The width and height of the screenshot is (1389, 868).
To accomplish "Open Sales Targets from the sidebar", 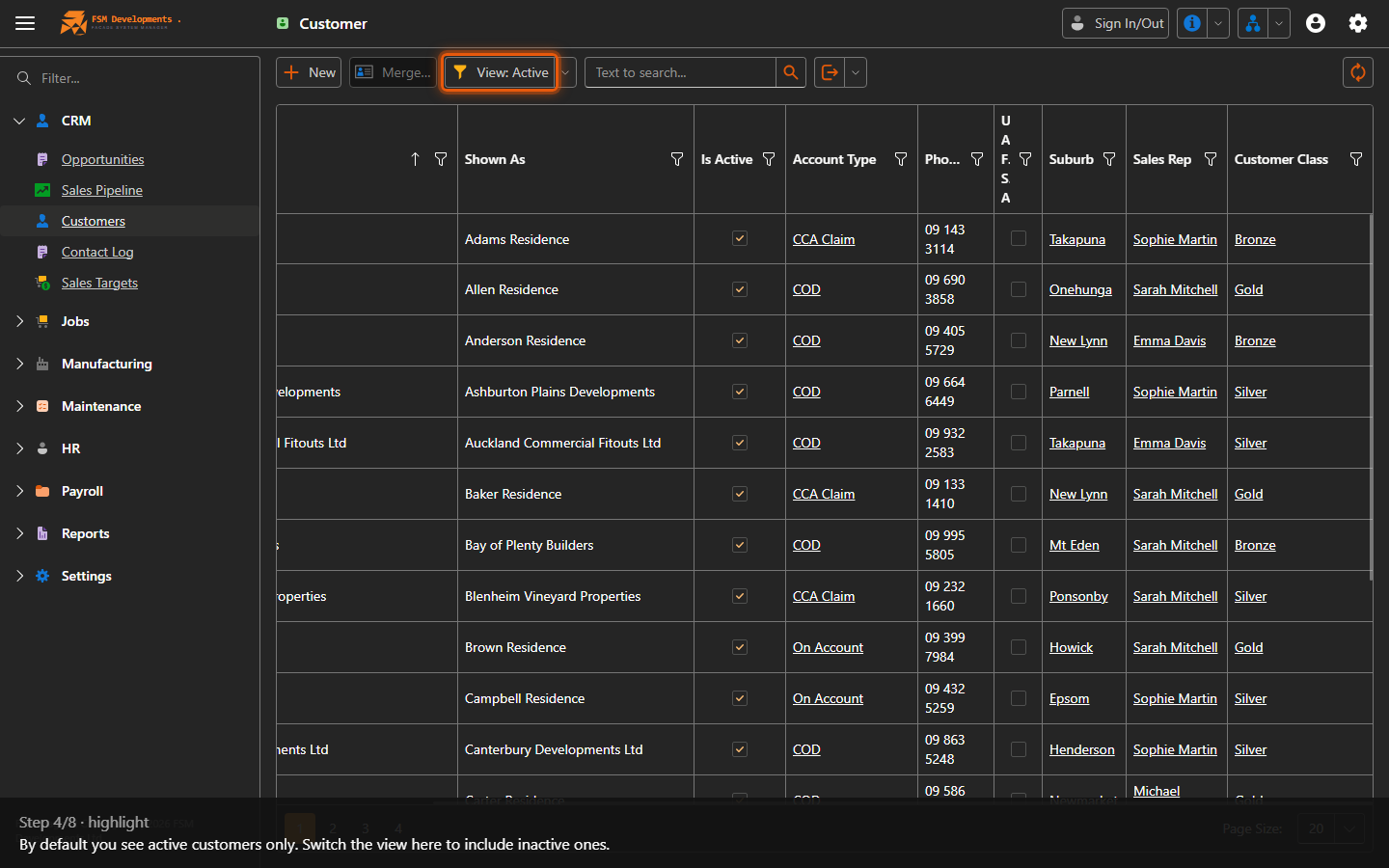I will [99, 283].
